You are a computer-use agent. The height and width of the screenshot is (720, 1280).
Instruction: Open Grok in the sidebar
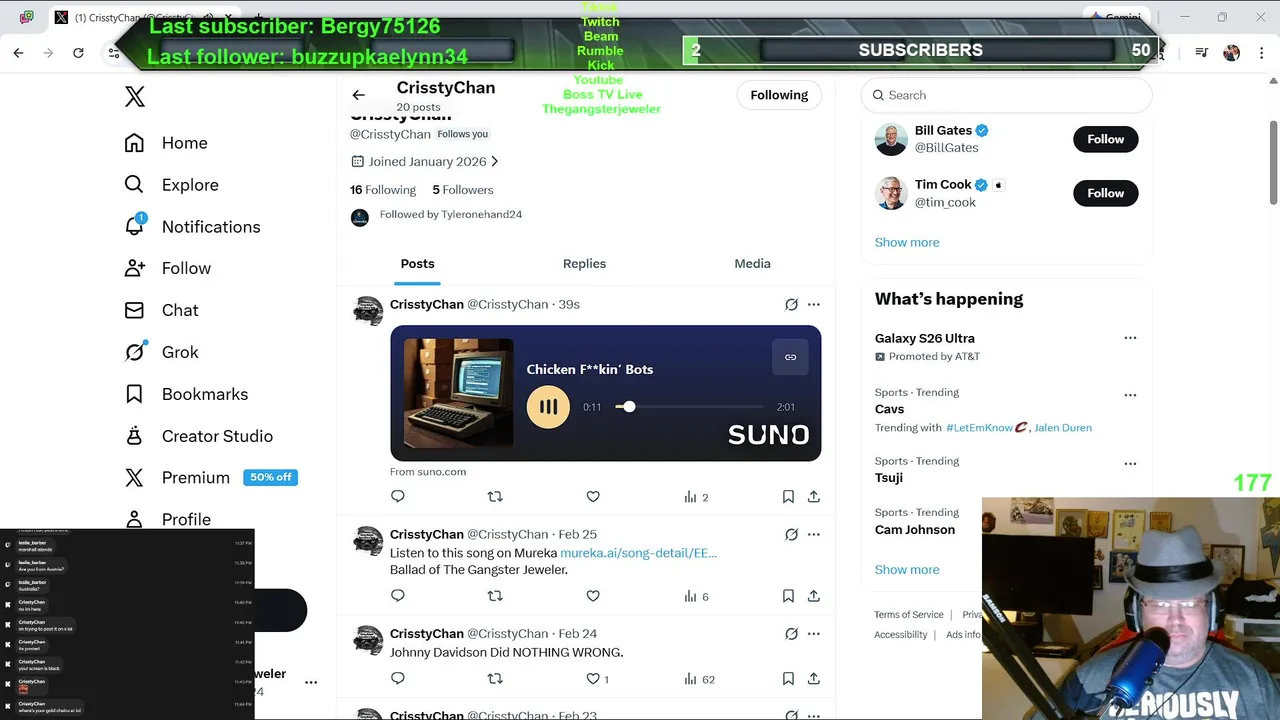coord(161,352)
